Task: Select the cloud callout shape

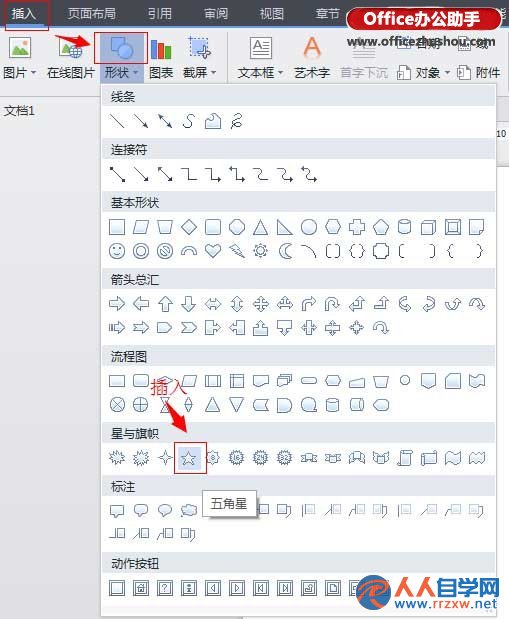Action: [x=189, y=510]
